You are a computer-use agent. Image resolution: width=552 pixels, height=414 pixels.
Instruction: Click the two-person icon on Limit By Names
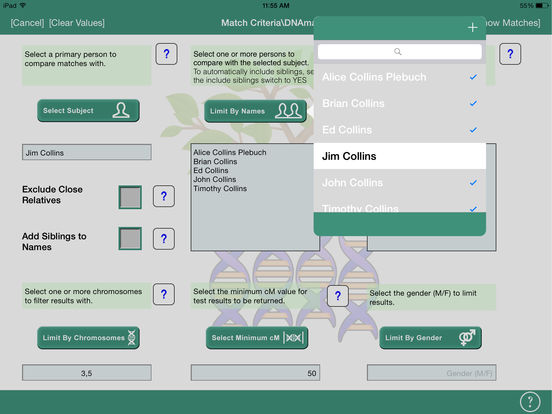288,111
